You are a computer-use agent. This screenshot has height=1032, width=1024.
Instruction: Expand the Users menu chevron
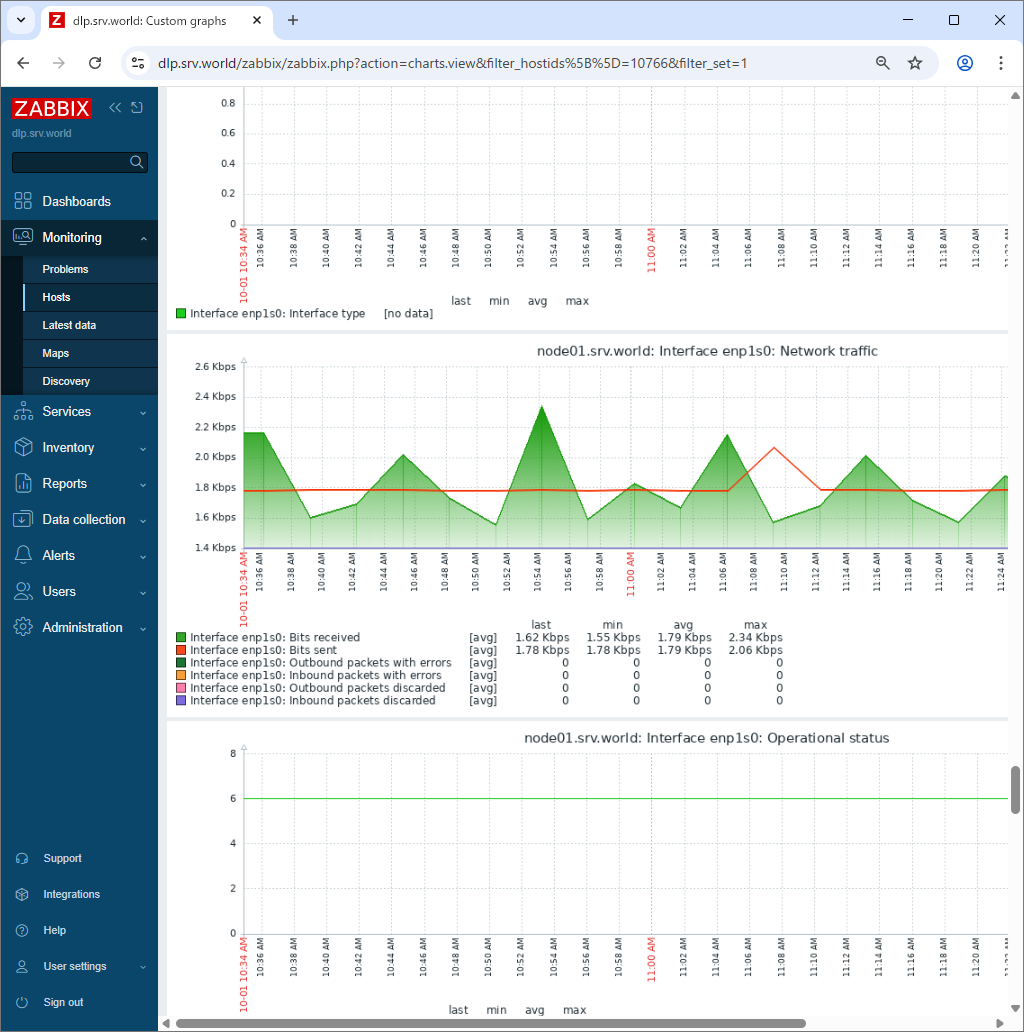point(143,592)
